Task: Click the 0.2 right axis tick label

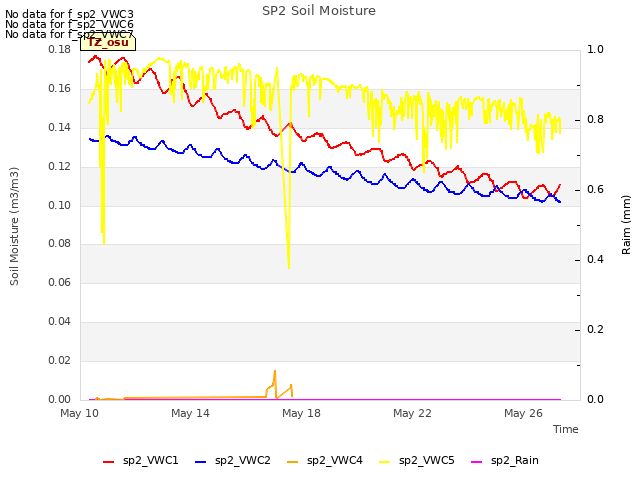Action: (x=595, y=329)
